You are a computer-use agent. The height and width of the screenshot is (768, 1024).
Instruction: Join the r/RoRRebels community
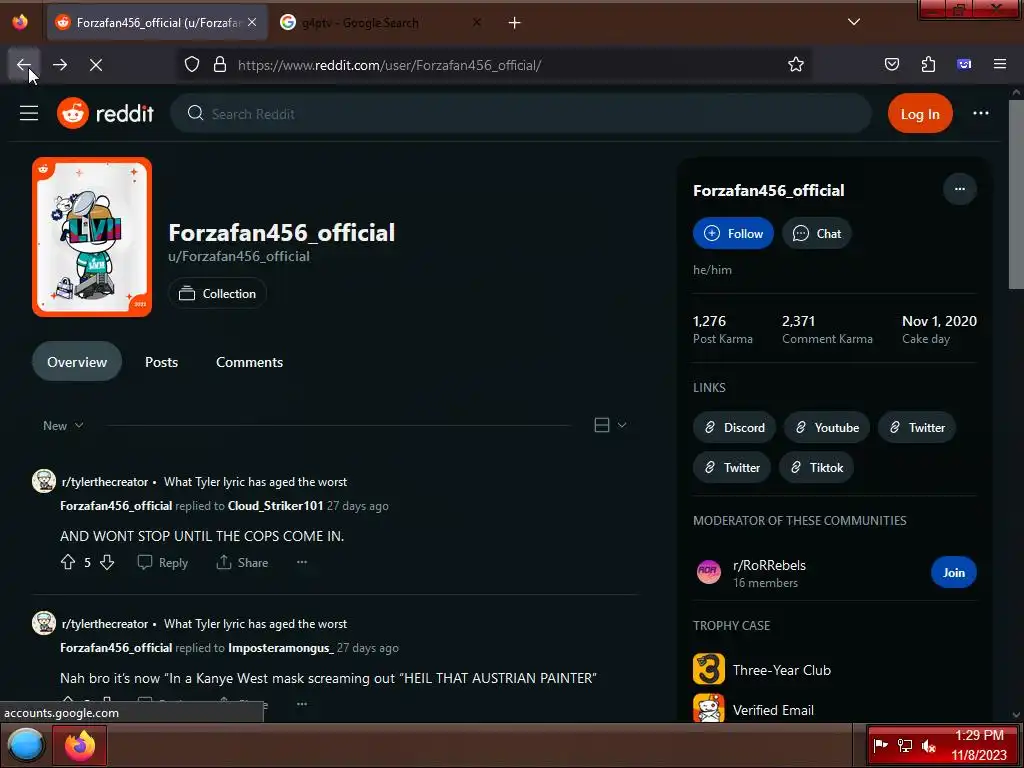953,573
